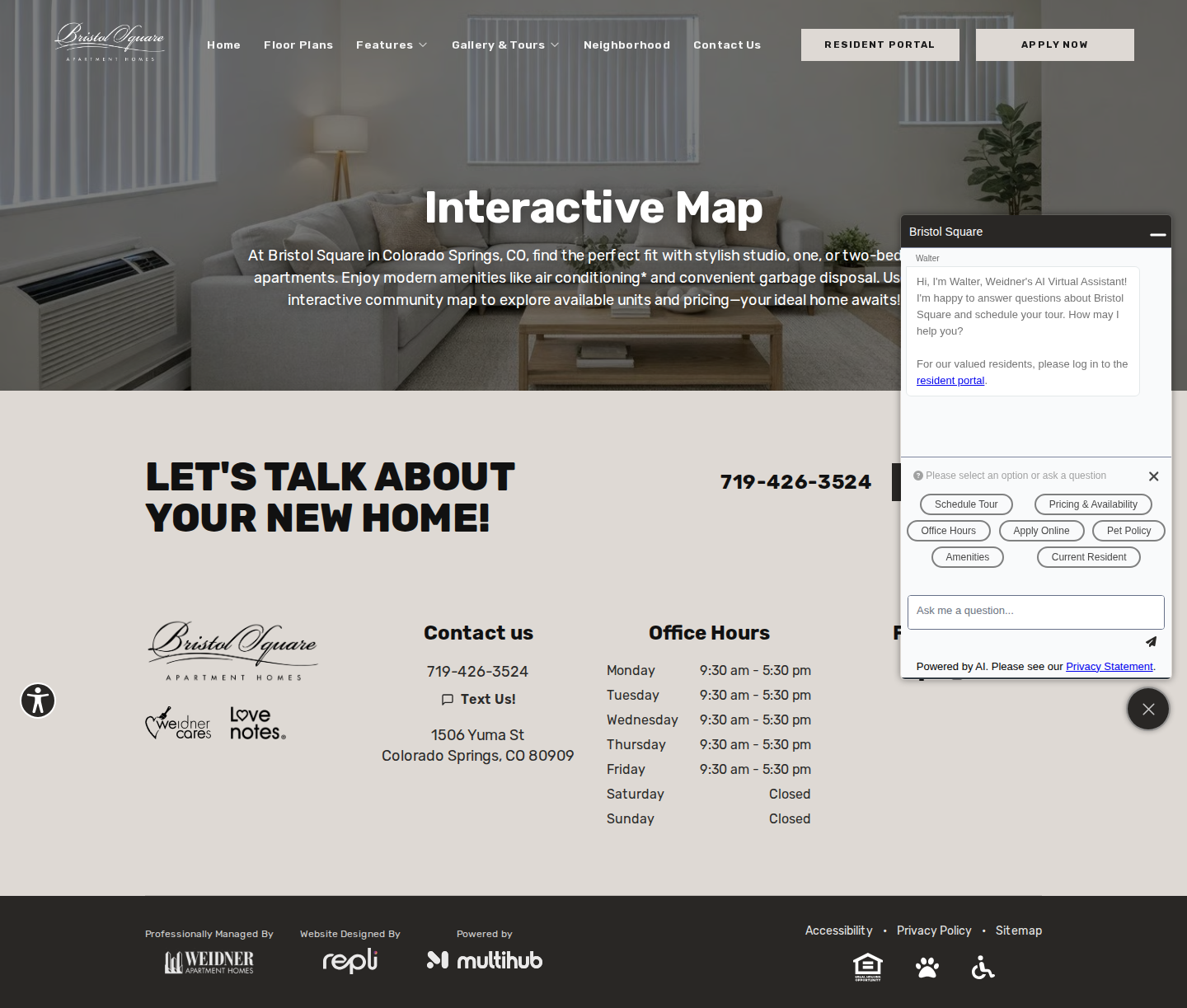
Task: Open the Repli logo link
Action: pyautogui.click(x=350, y=960)
